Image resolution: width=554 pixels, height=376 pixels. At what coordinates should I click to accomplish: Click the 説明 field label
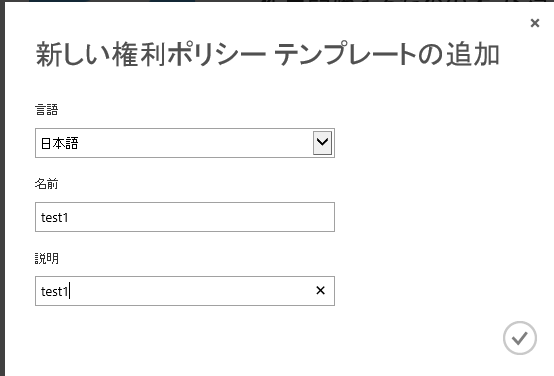[47, 258]
